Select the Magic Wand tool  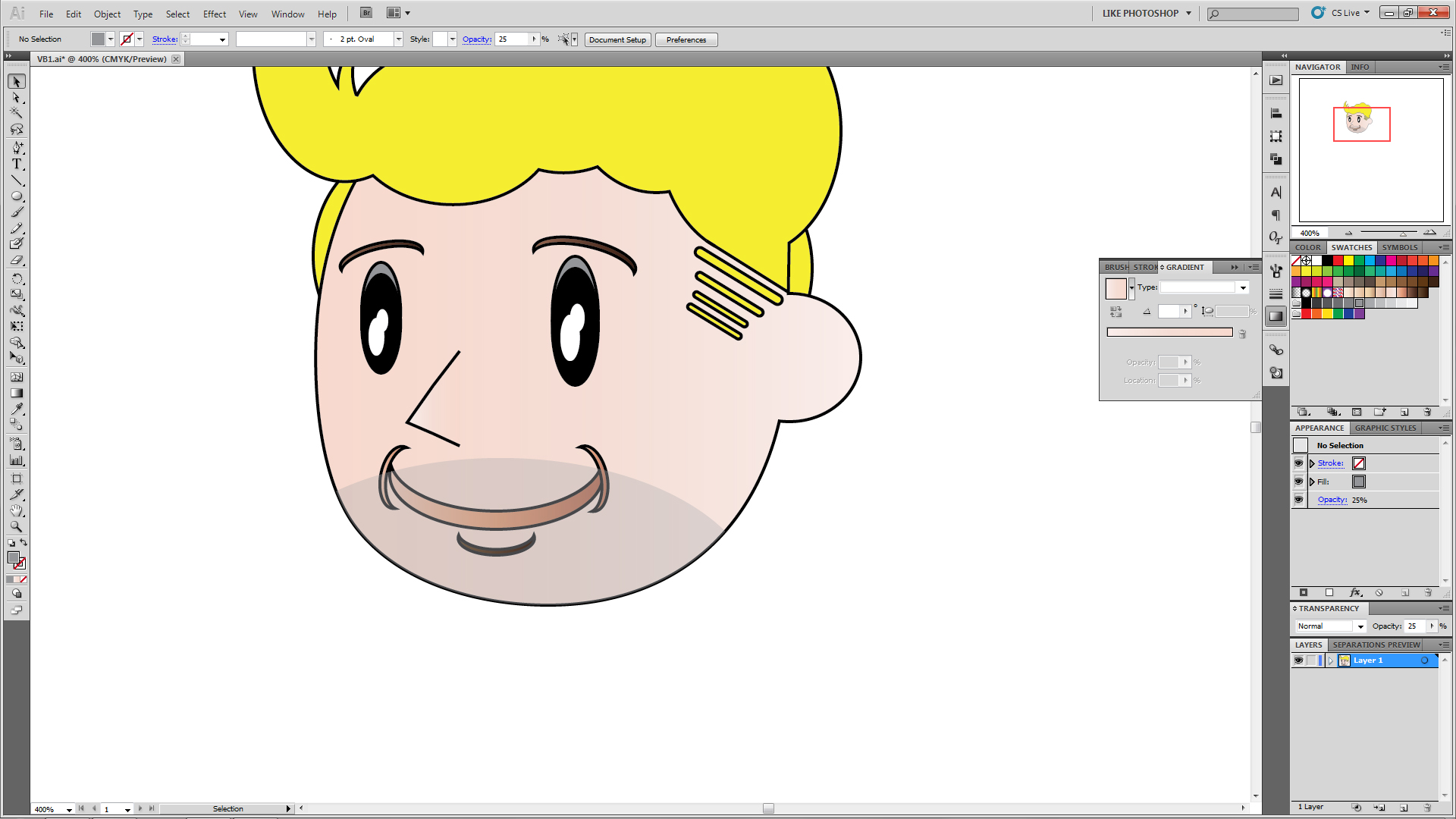[x=17, y=114]
